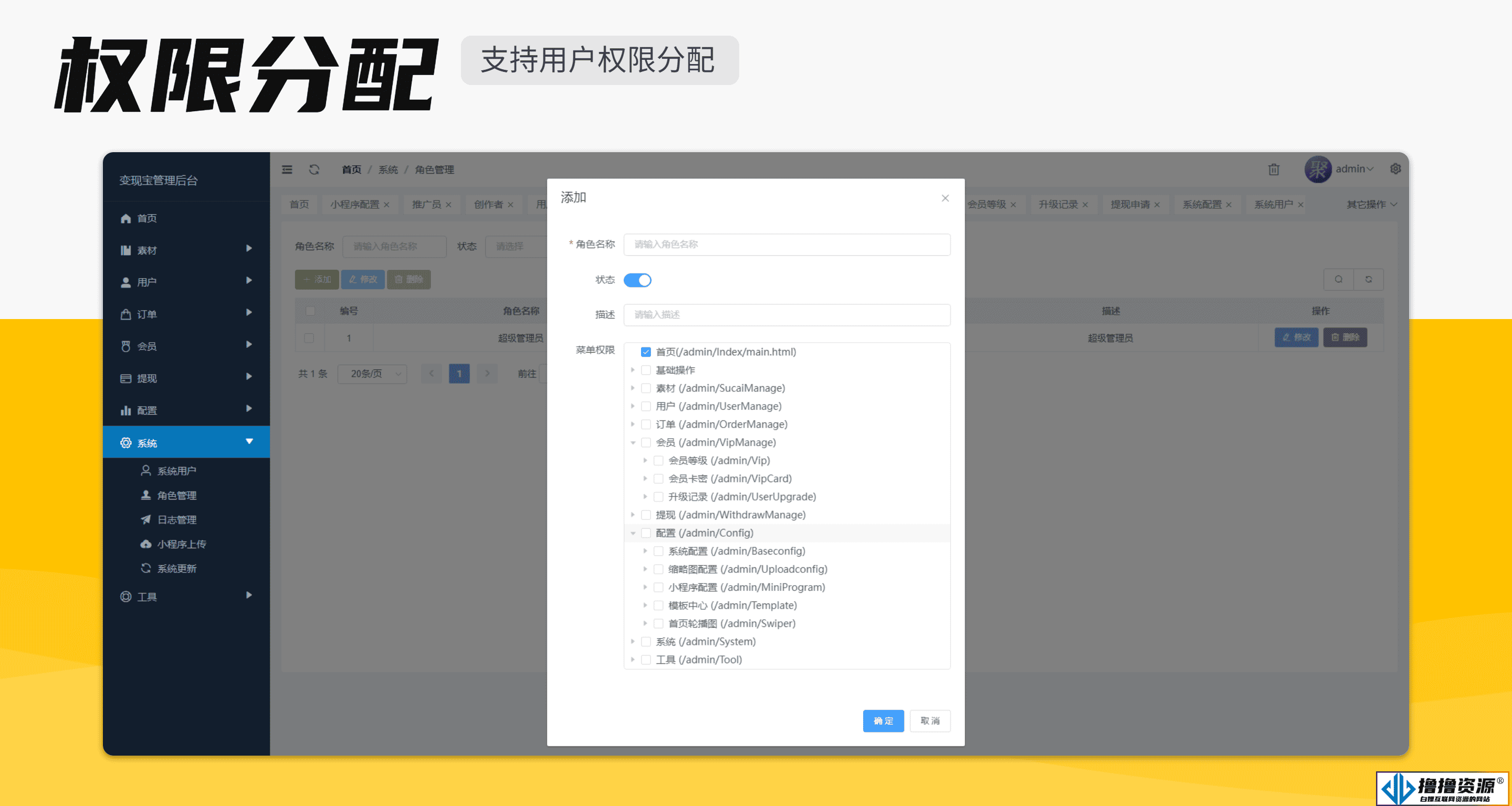Check the 基础操作 permission box

646,370
